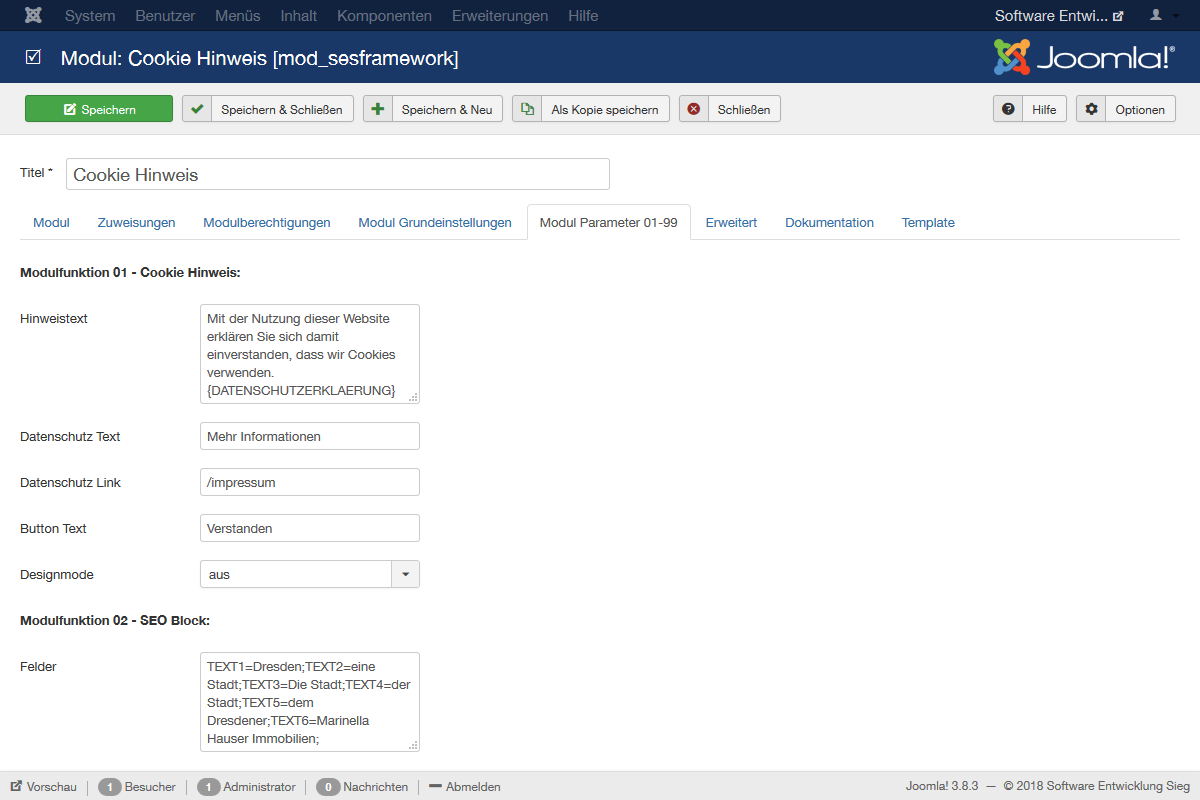The height and width of the screenshot is (800, 1200).
Task: Click inside the Hinweistext textarea
Action: point(310,354)
